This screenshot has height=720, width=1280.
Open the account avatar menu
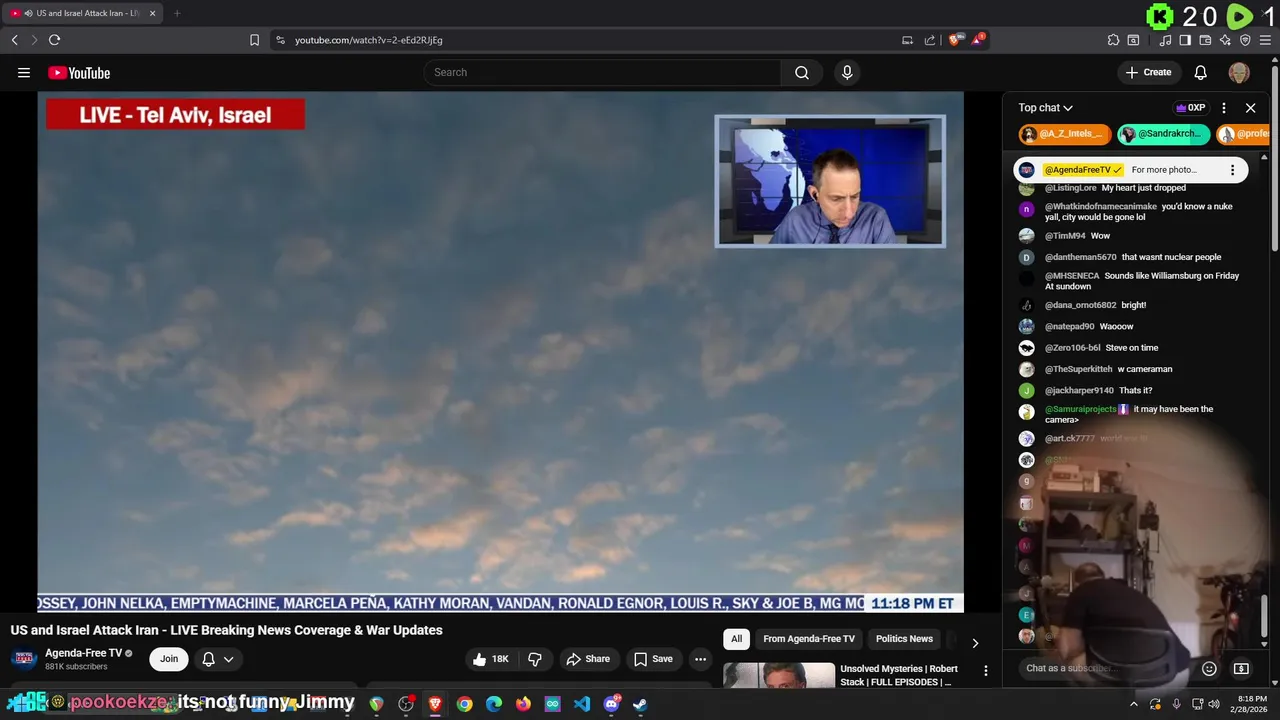point(1239,72)
